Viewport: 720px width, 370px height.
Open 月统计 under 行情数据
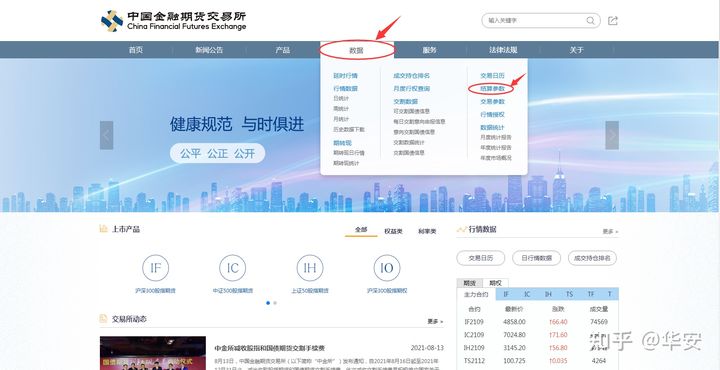click(341, 119)
